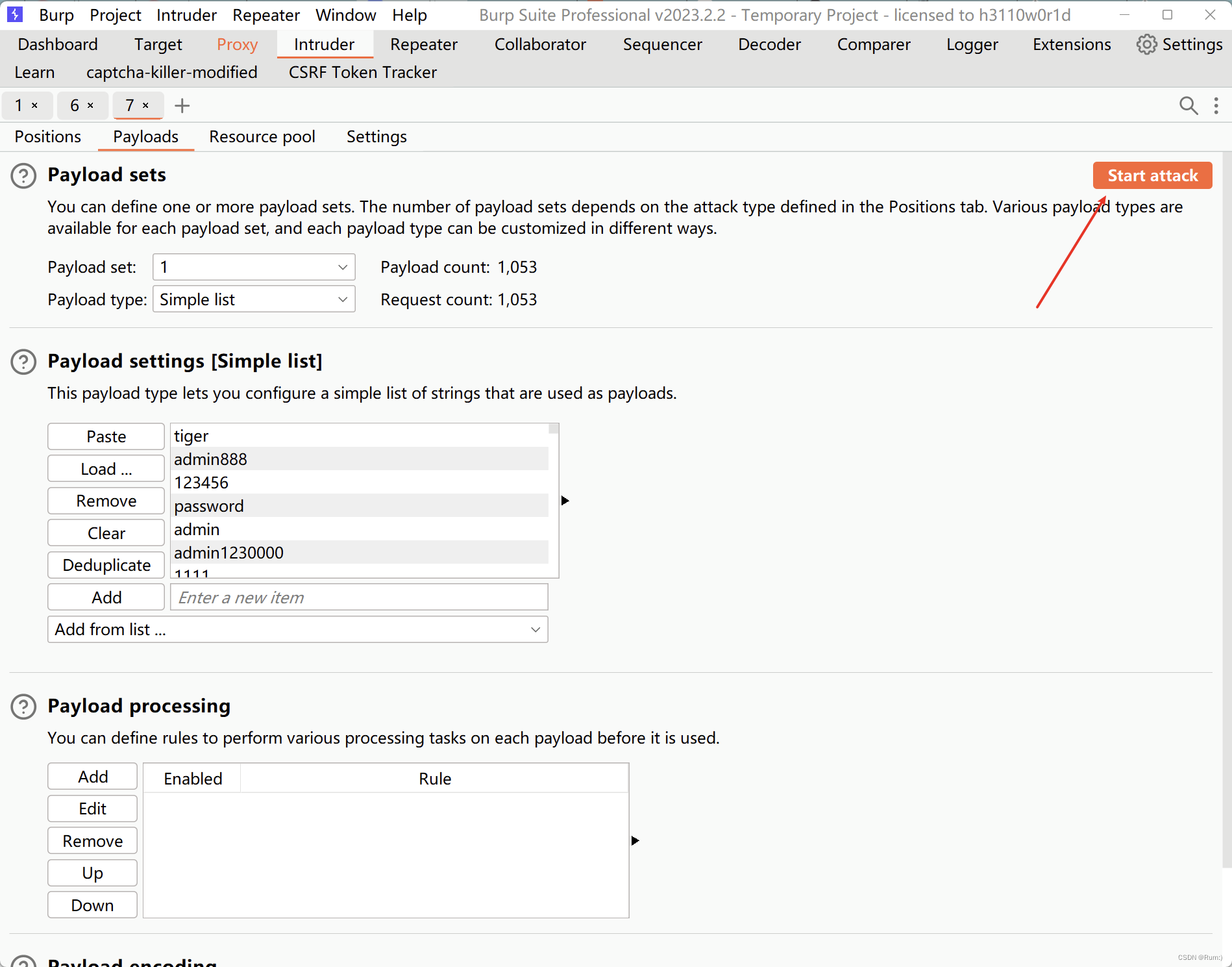Open the captcha-killer-modified tab
This screenshot has height=967, width=1232.
(x=172, y=72)
